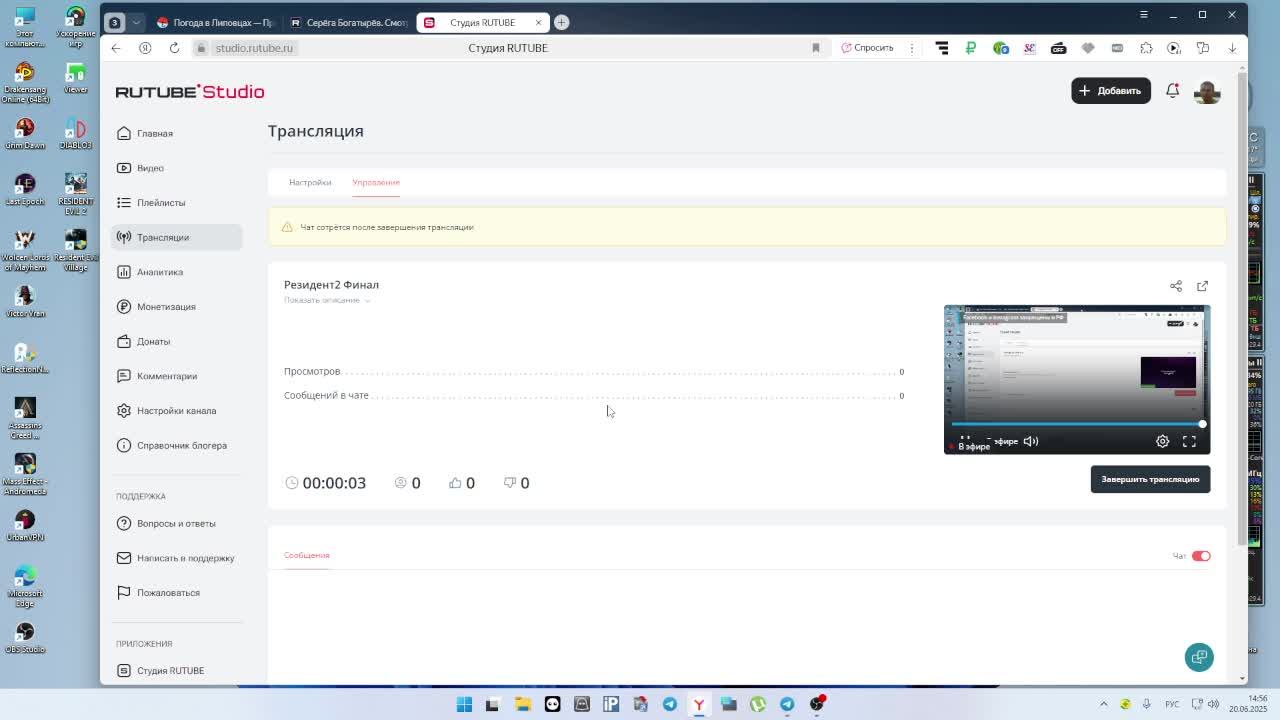Open the OFF extension icon
The image size is (1280, 720).
(1058, 48)
